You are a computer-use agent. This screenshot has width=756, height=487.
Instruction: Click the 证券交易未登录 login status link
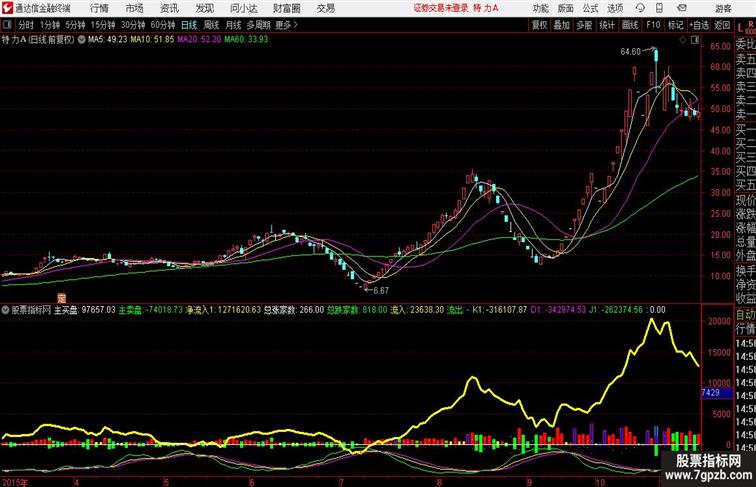pos(441,8)
